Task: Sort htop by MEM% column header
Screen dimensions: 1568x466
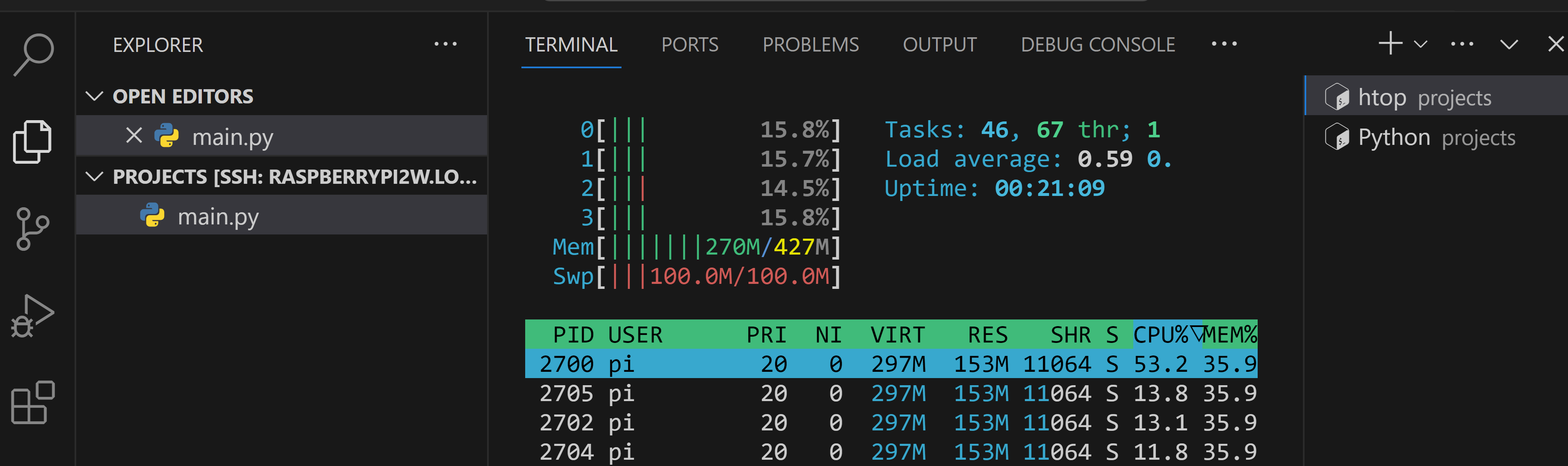Action: [1230, 335]
